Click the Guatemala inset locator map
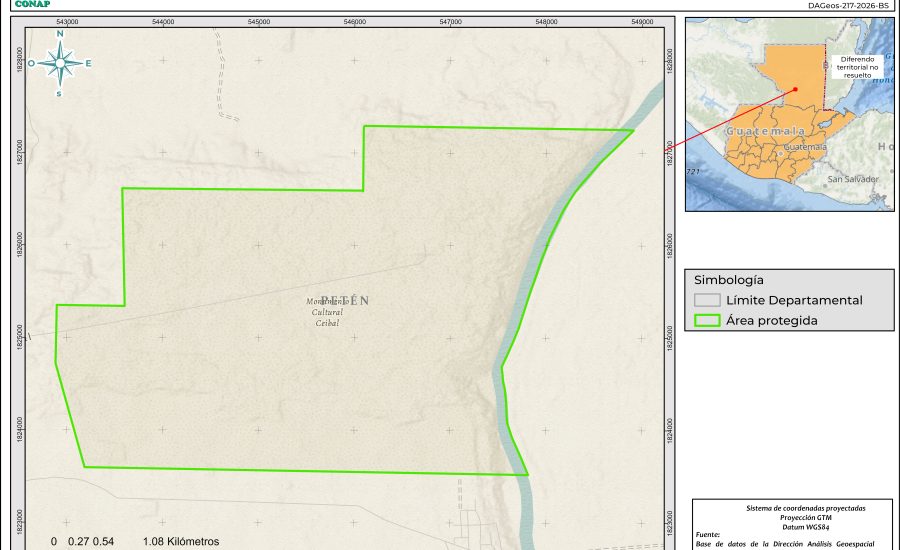Viewport: 900px width, 550px height. [789, 114]
